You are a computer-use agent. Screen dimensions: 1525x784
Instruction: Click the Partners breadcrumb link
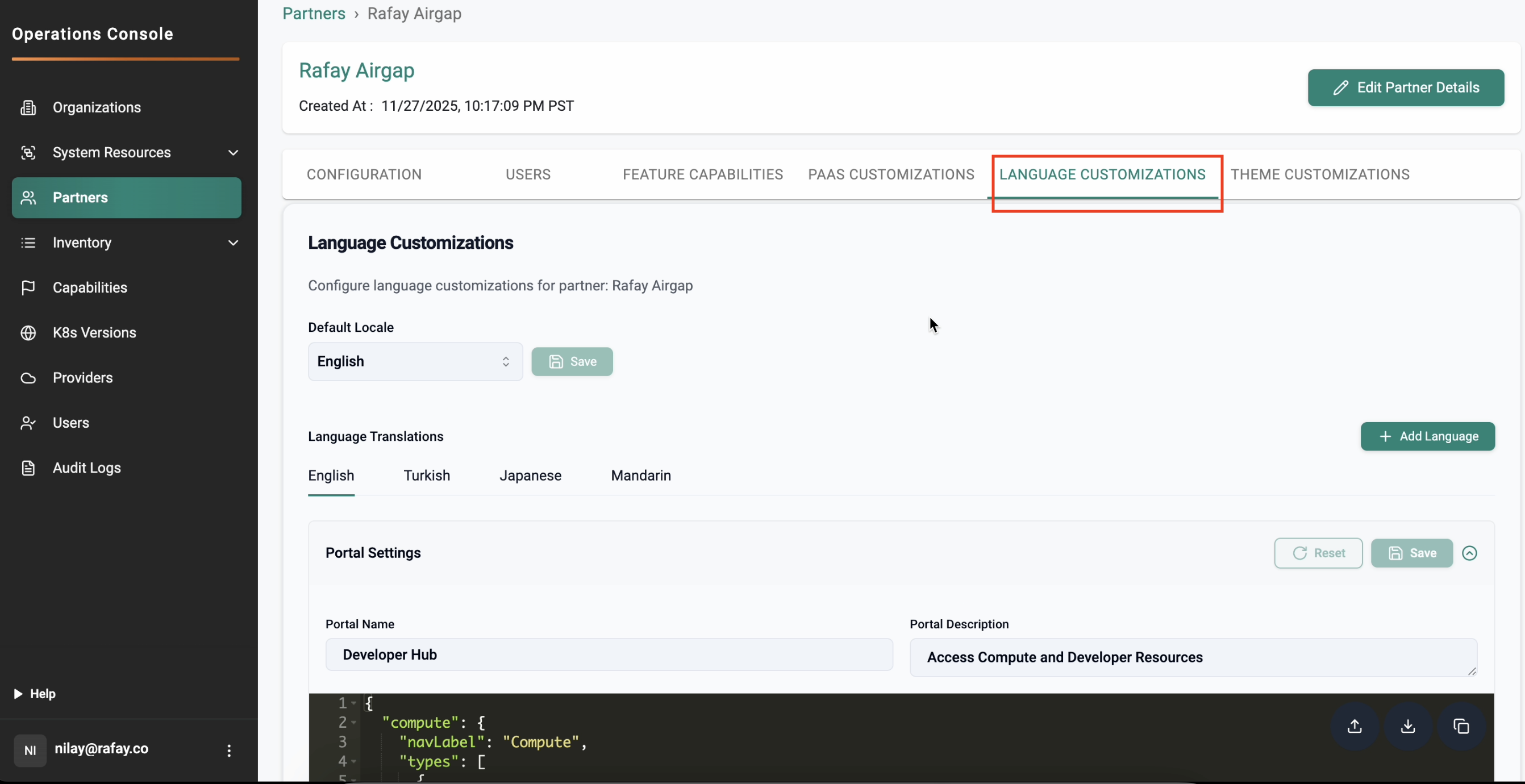[x=314, y=14]
